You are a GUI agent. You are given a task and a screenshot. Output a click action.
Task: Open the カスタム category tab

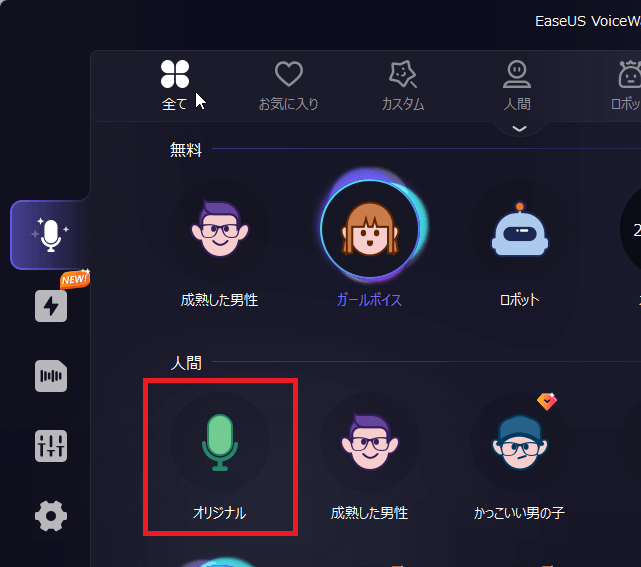tap(403, 84)
